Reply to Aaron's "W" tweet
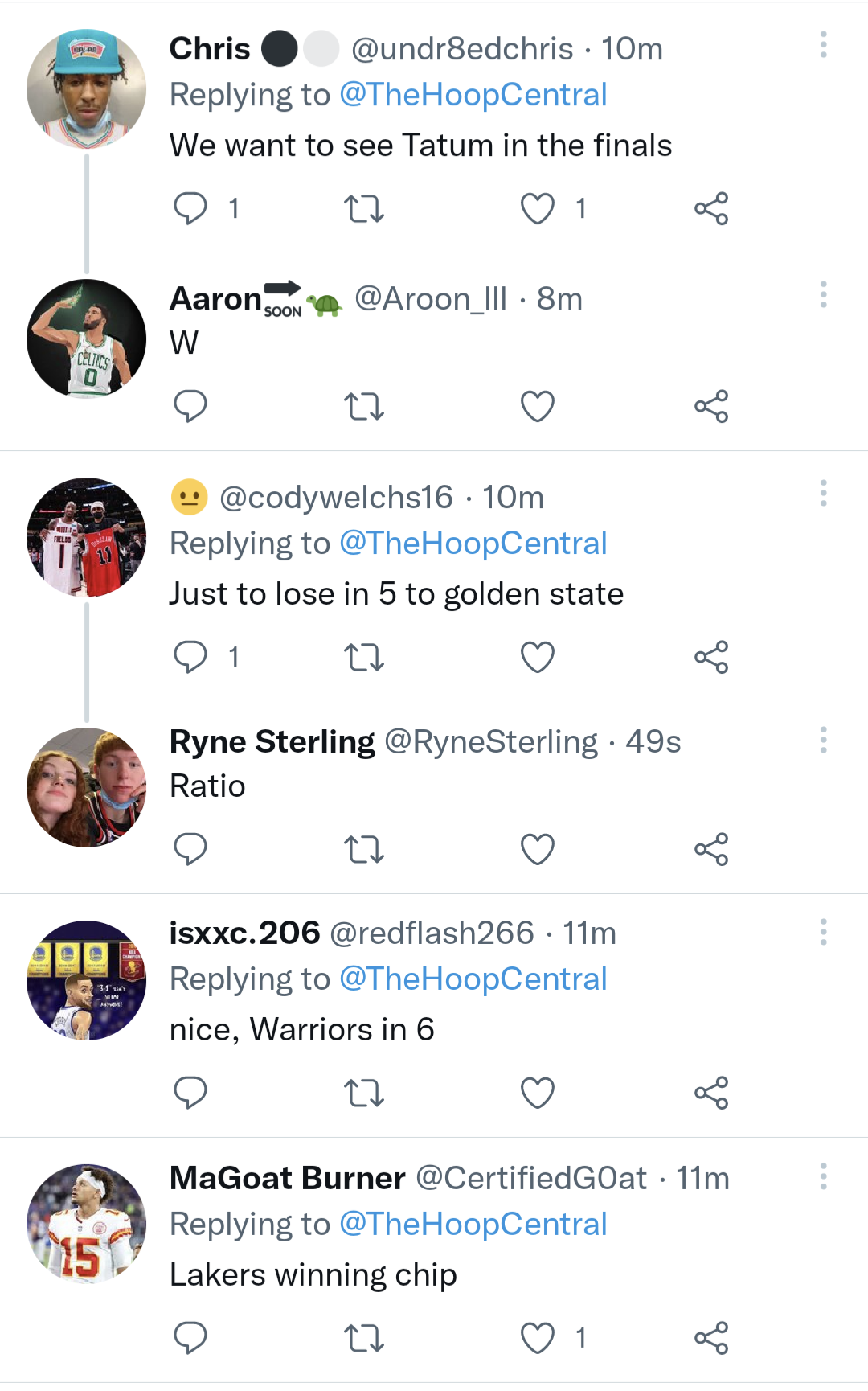868x1391 pixels. pyautogui.click(x=190, y=406)
